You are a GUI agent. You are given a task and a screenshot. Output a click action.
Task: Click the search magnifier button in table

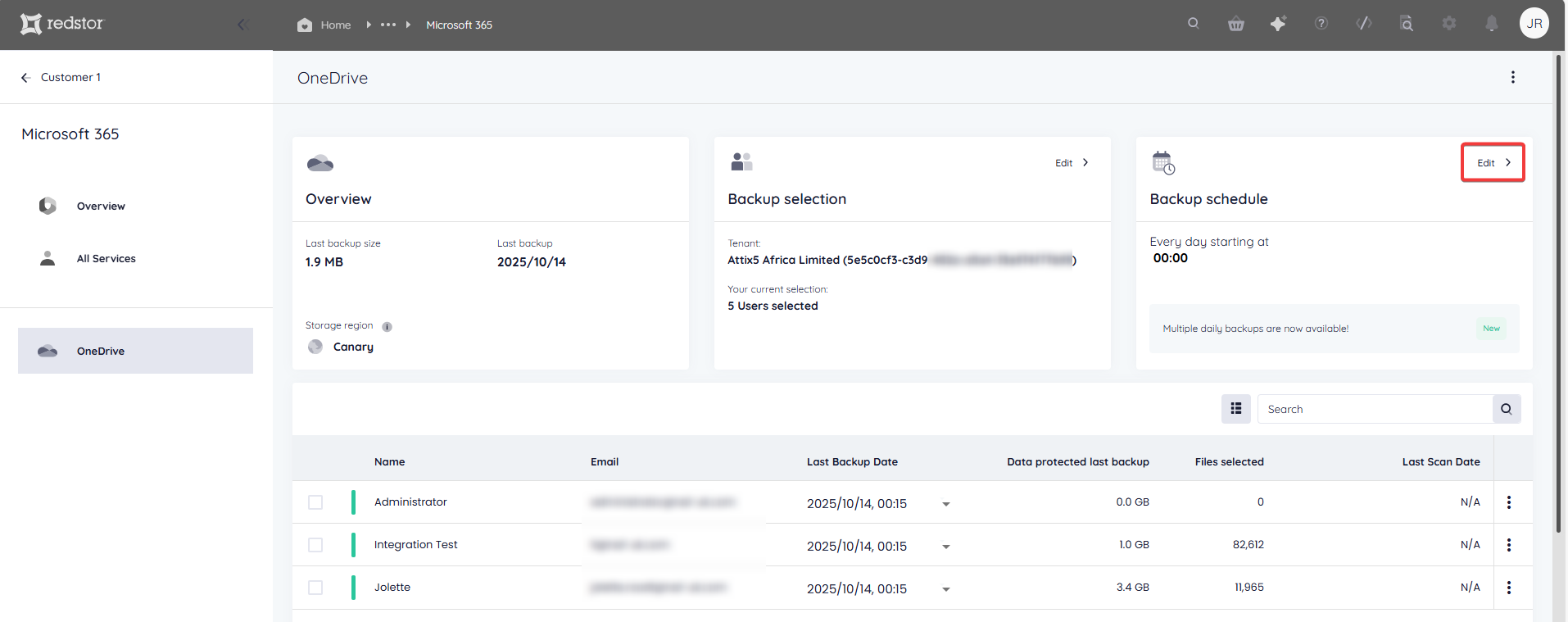[1507, 409]
